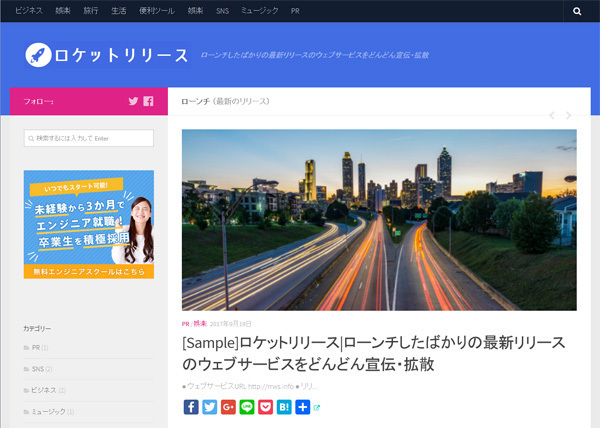
Task: Share the post via LINE
Action: click(246, 407)
